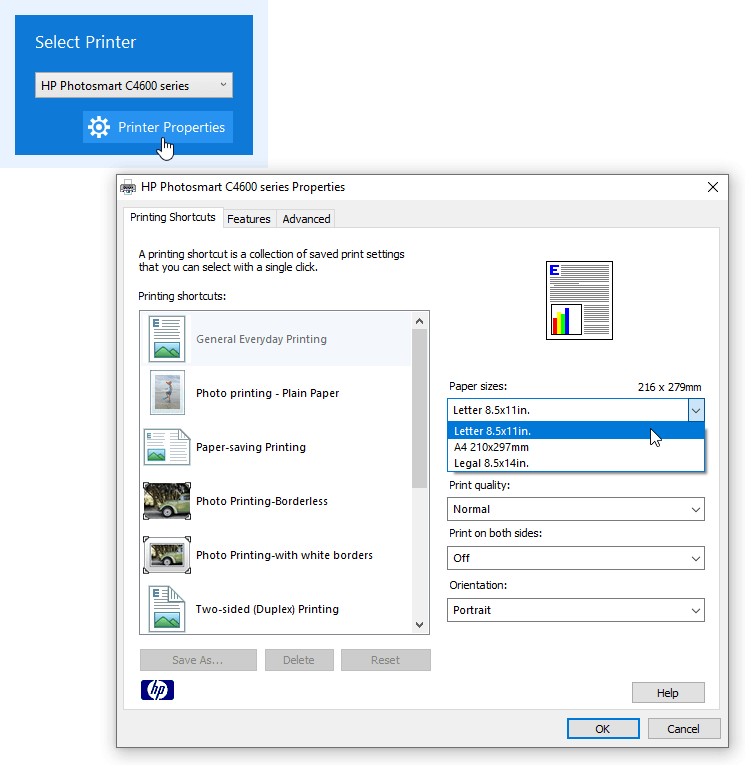Select the Photo printing - Plain Paper icon
This screenshot has width=745, height=765.
[x=167, y=393]
